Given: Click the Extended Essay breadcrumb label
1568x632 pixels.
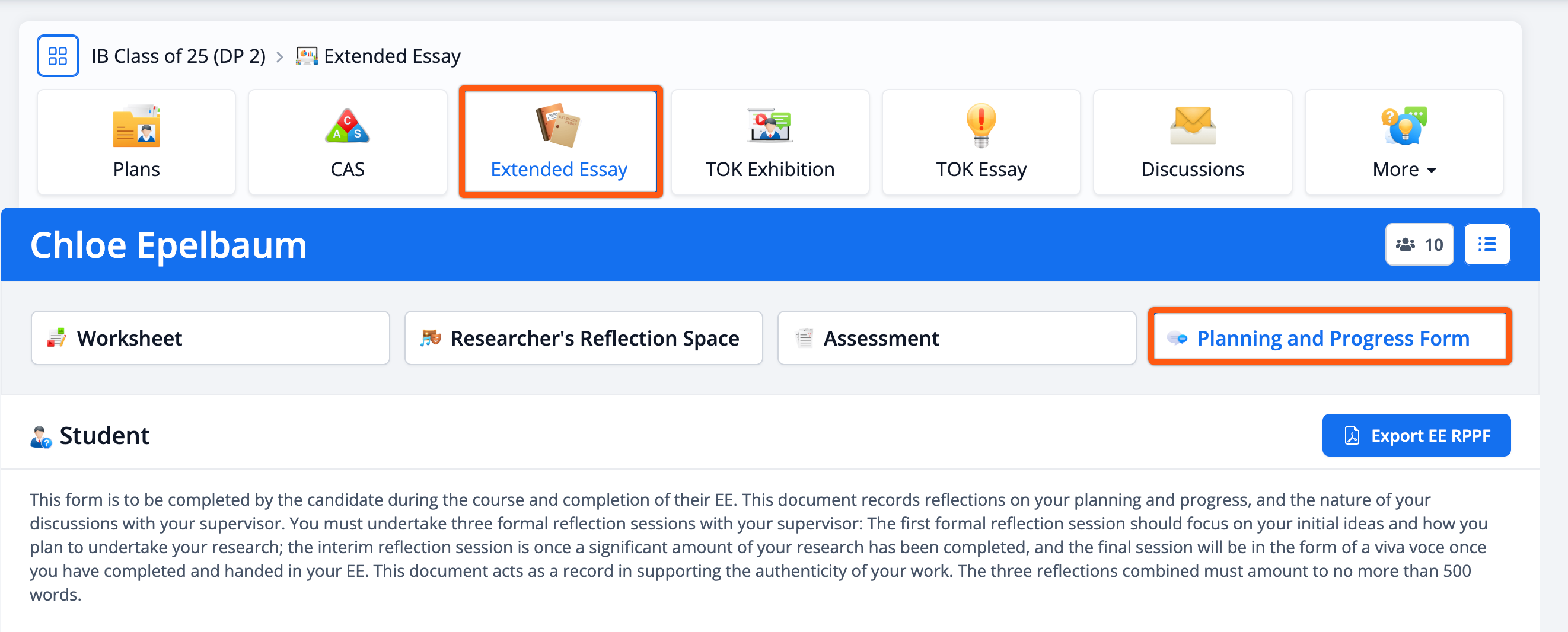Looking at the screenshot, I should pos(391,55).
